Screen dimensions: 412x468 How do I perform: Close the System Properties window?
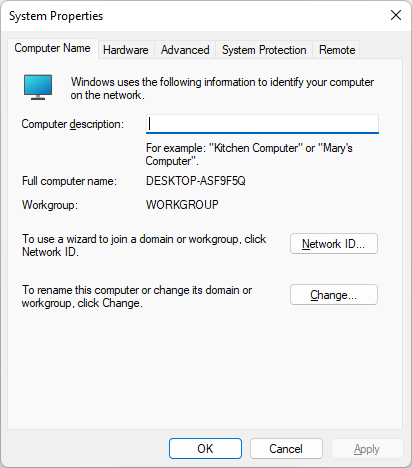[x=396, y=15]
